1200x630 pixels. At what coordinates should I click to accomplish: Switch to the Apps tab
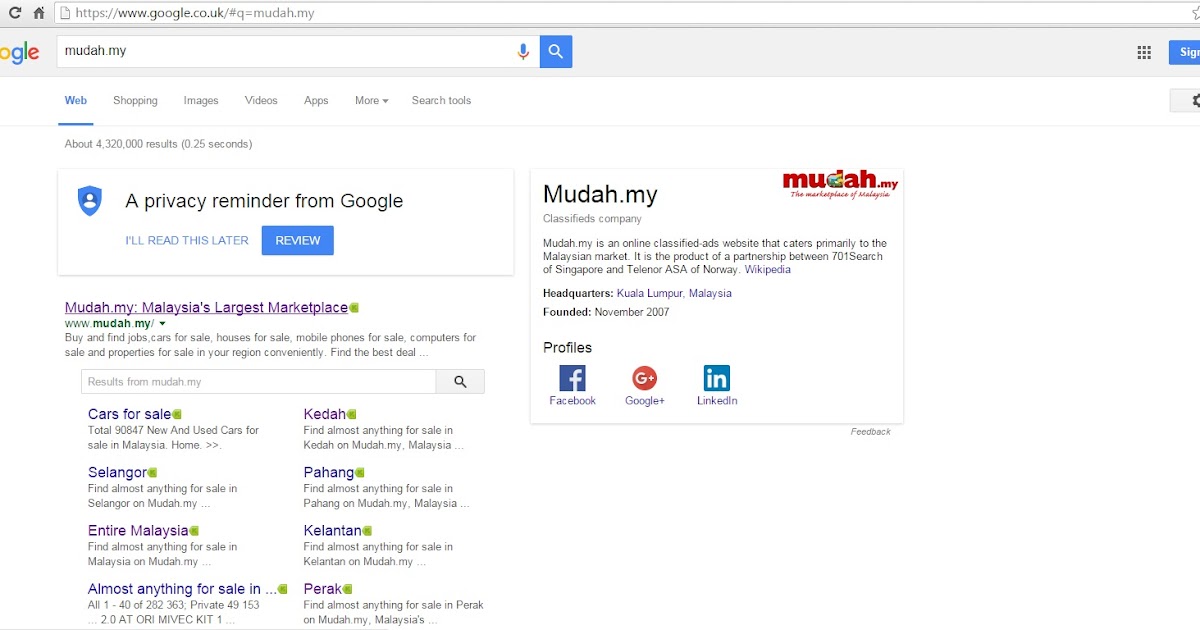[x=316, y=100]
